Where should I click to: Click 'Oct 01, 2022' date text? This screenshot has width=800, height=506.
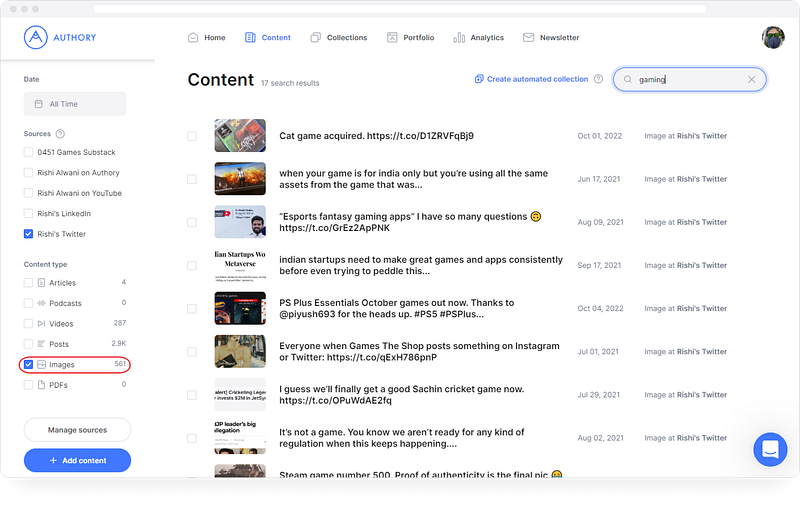pyautogui.click(x=599, y=136)
